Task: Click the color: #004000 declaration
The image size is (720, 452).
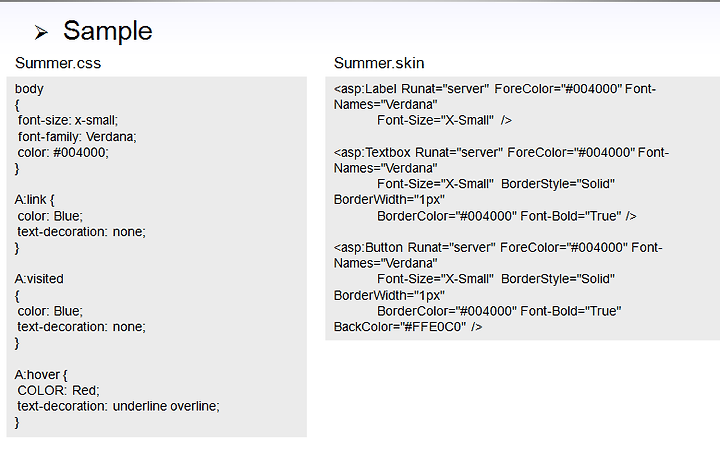Action: [x=63, y=153]
